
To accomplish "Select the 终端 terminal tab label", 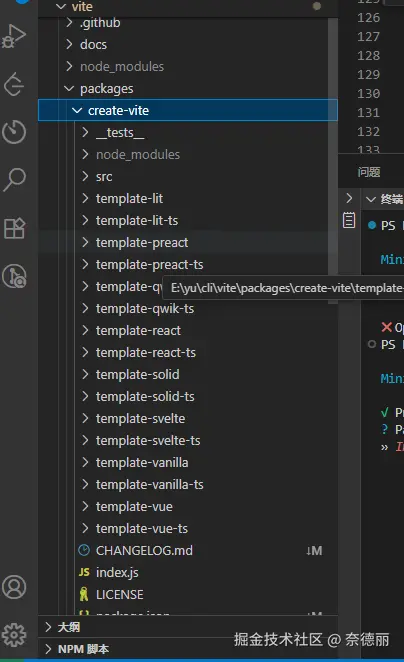I will (x=391, y=199).
